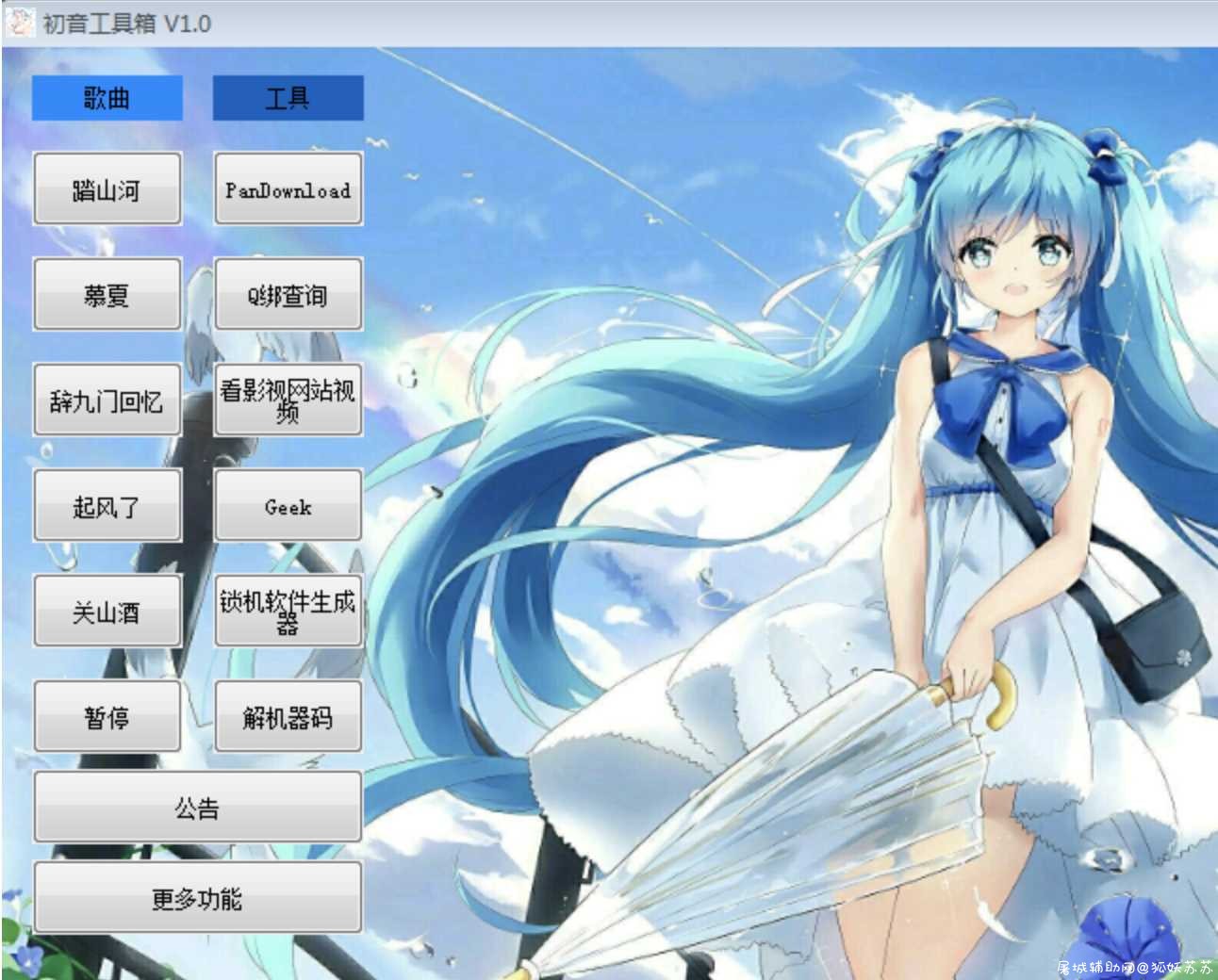Click the 工具 header label

[x=288, y=98]
